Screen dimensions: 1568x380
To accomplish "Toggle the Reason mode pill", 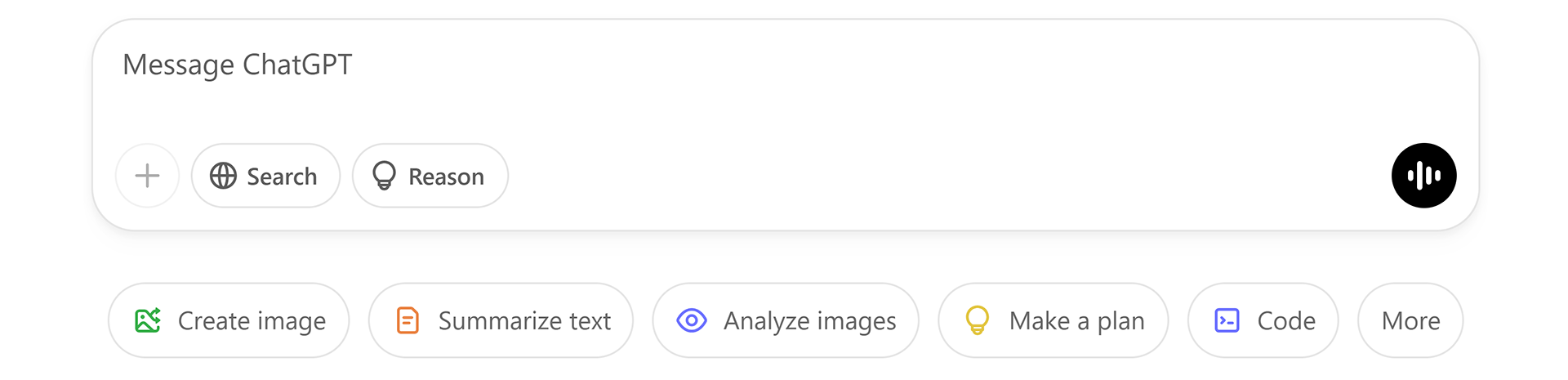I will [430, 176].
